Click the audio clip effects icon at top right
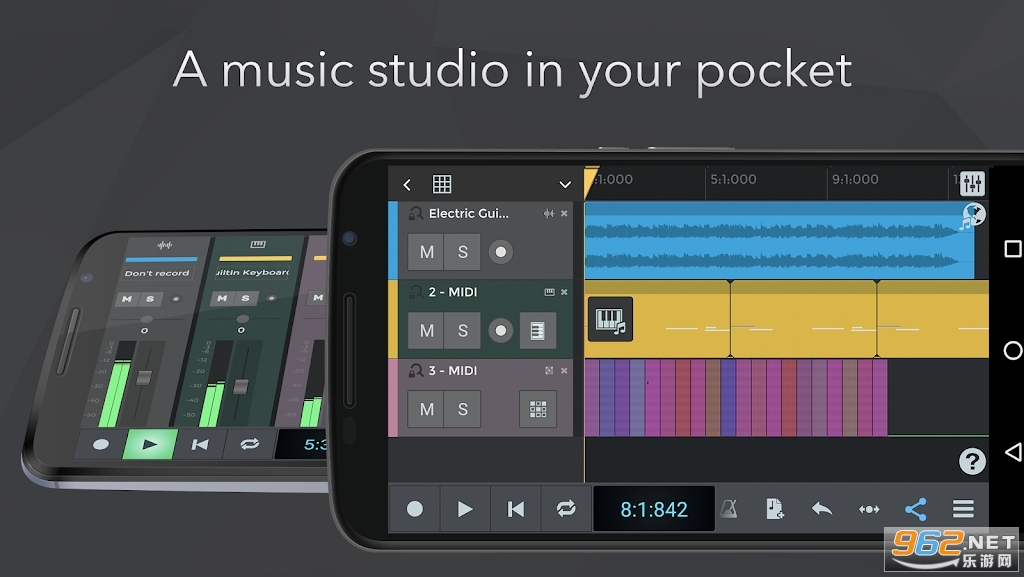The width and height of the screenshot is (1024, 577). tap(972, 216)
